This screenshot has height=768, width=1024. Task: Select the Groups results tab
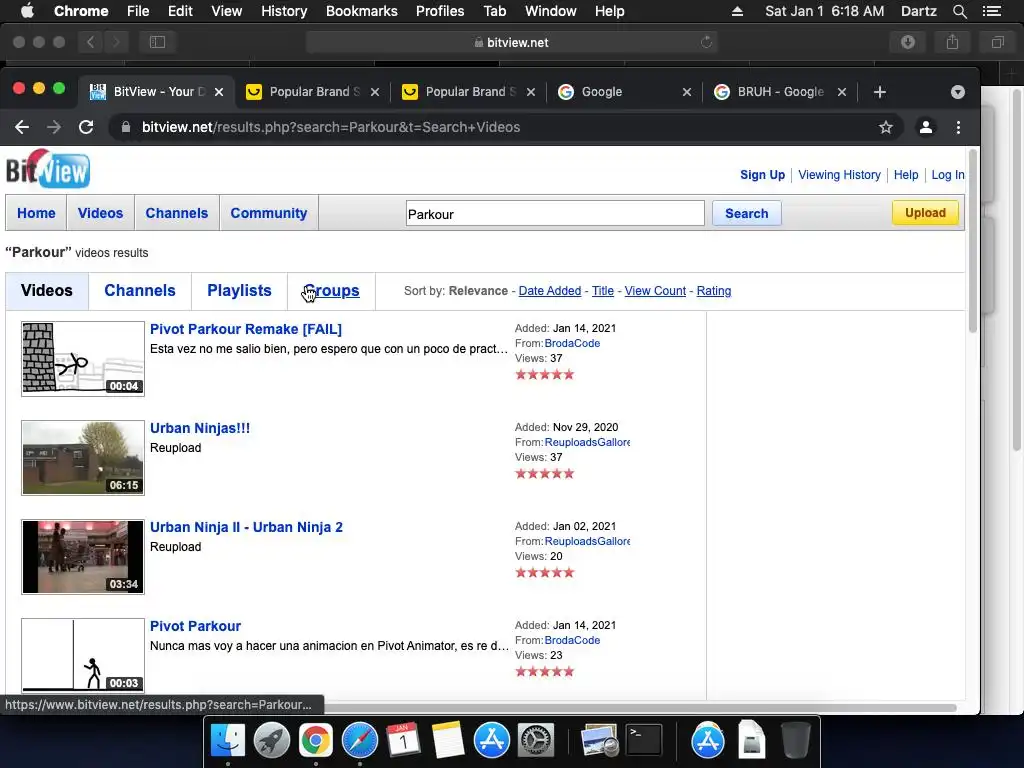click(331, 291)
